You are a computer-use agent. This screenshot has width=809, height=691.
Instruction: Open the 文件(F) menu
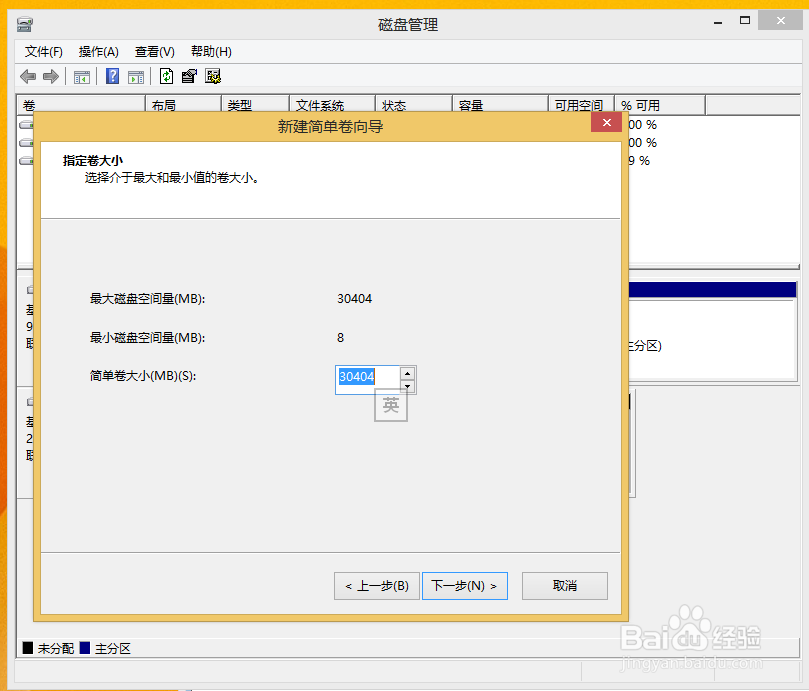(44, 51)
